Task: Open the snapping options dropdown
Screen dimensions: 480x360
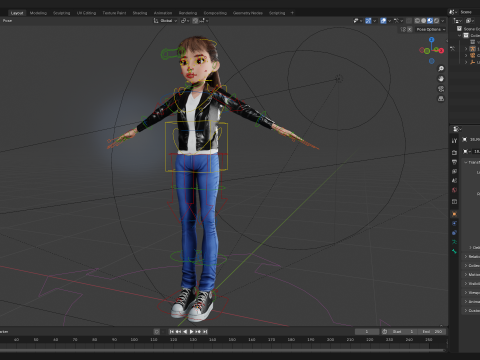Action: click(x=204, y=21)
